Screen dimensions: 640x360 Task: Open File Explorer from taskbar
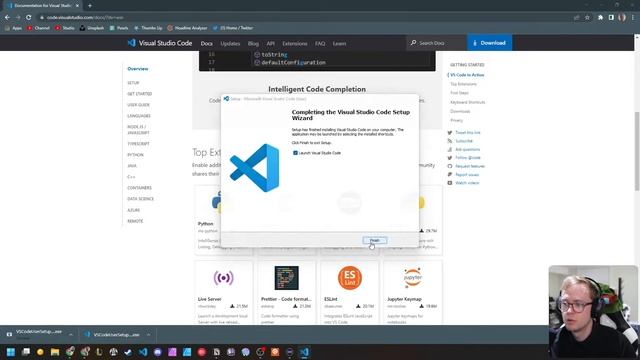[55, 352]
